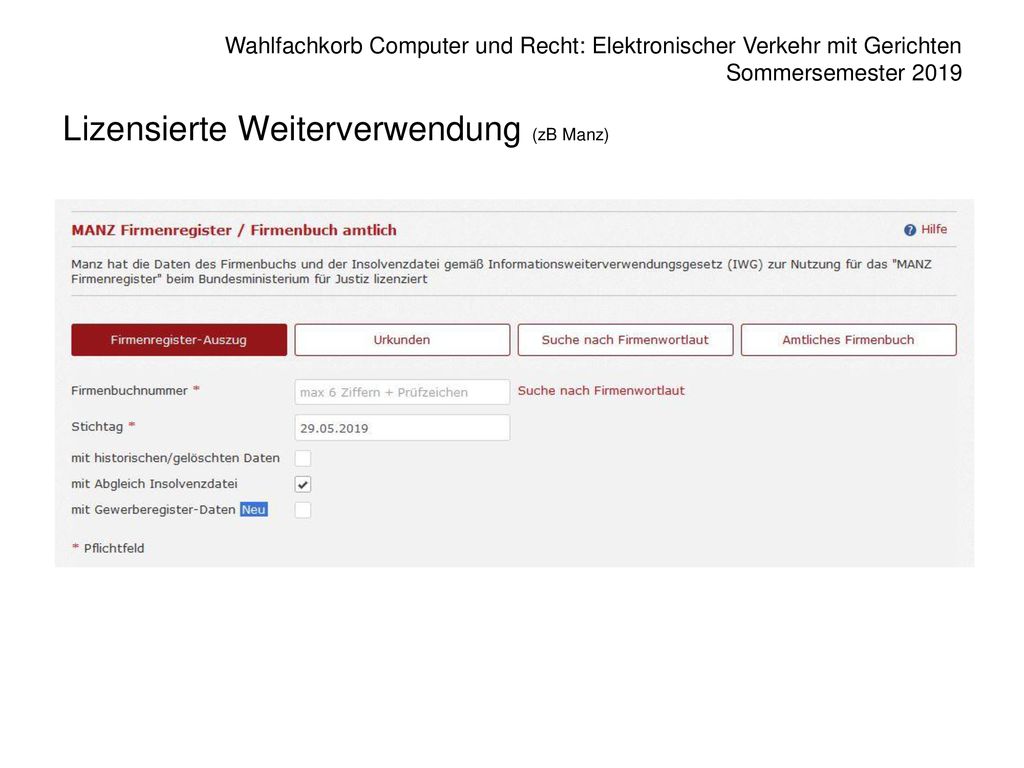Uncheck mit Abgleich Insolvenzdatei checkbox

click(x=303, y=484)
